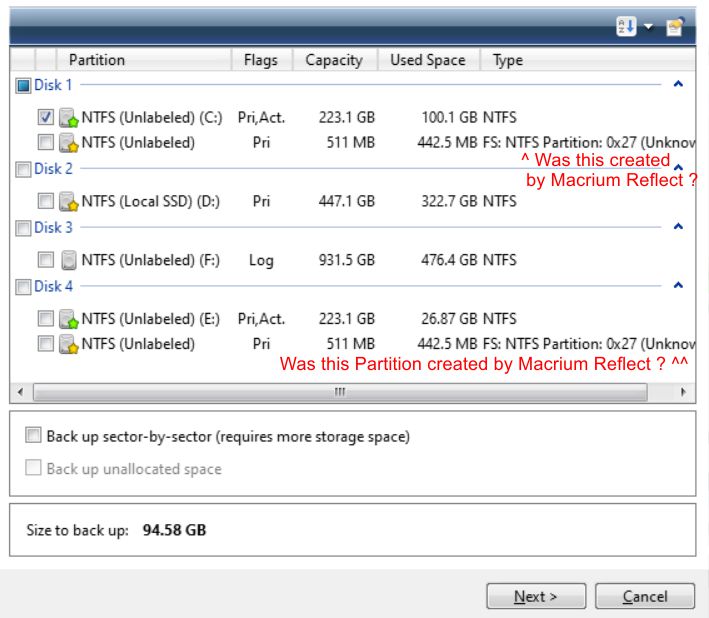This screenshot has height=618, width=709.
Task: Click the 26.87 GB used space value
Action: (449, 319)
